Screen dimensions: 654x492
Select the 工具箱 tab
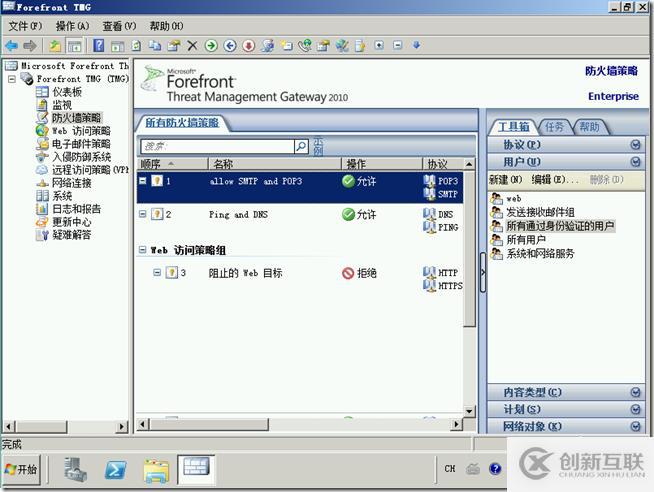point(513,127)
